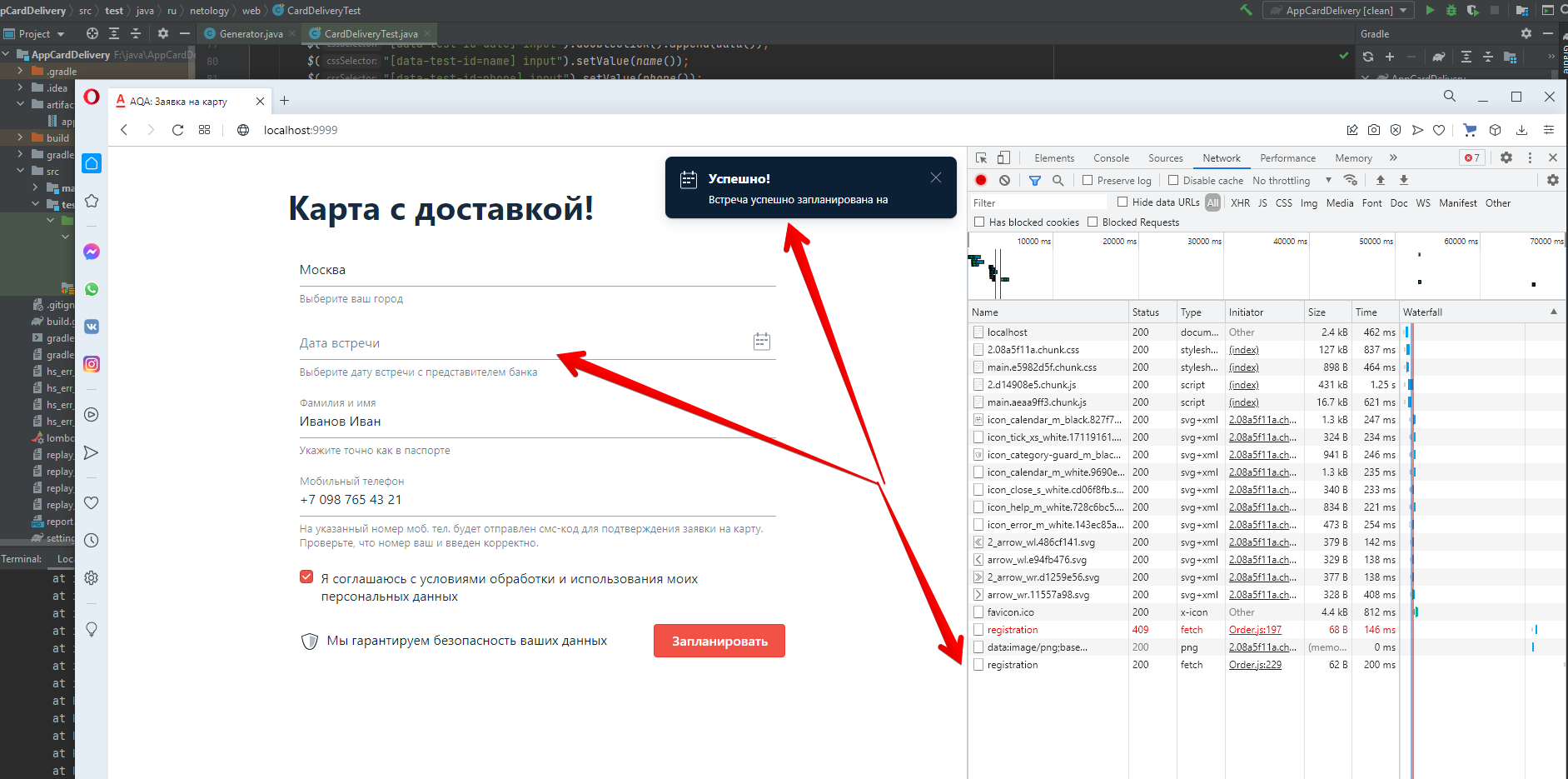This screenshot has height=779, width=1568.
Task: Open the Order.js:197 initiator link
Action: tap(1254, 629)
